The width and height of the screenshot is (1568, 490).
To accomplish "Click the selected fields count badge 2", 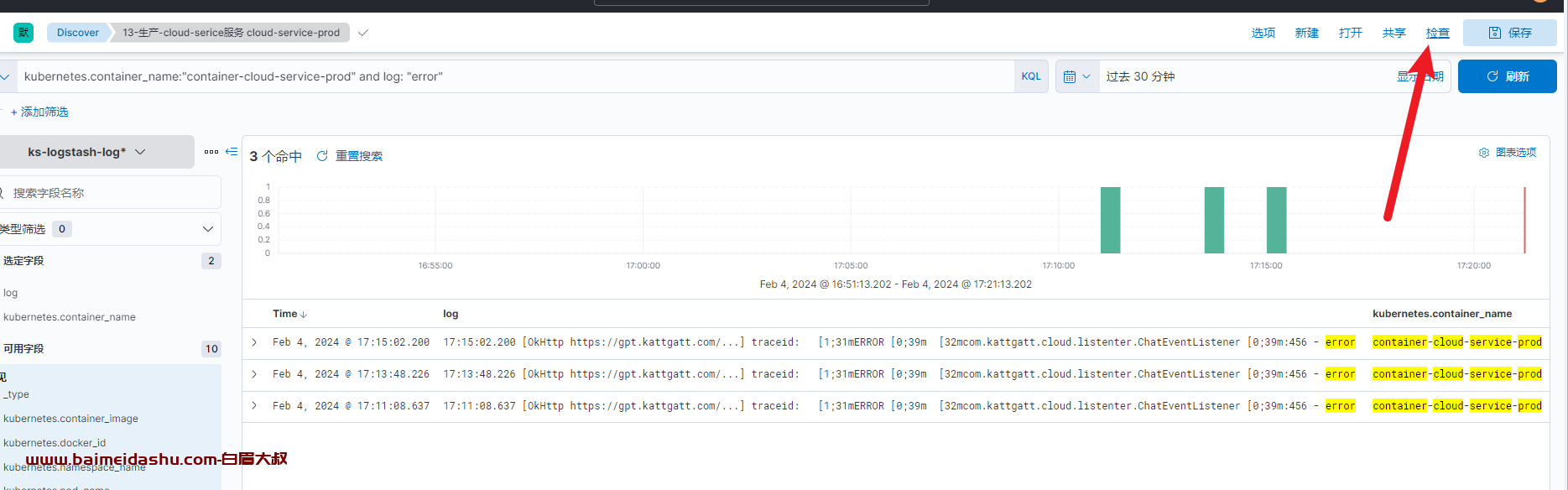I will [x=211, y=261].
